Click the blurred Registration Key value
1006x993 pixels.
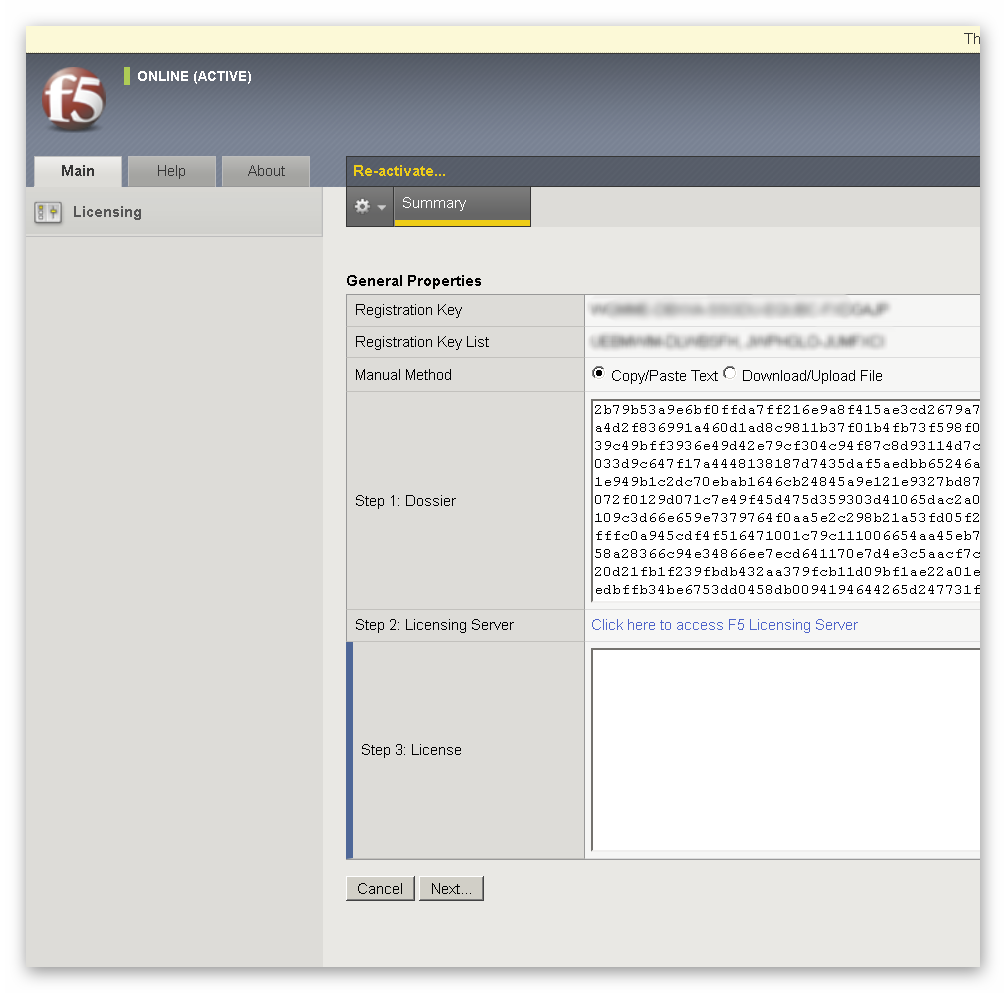tap(739, 310)
